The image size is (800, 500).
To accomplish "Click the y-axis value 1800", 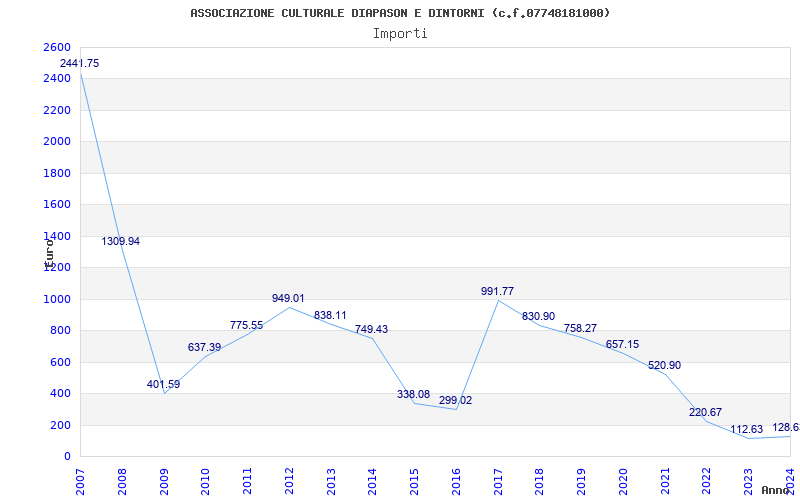I will [57, 173].
